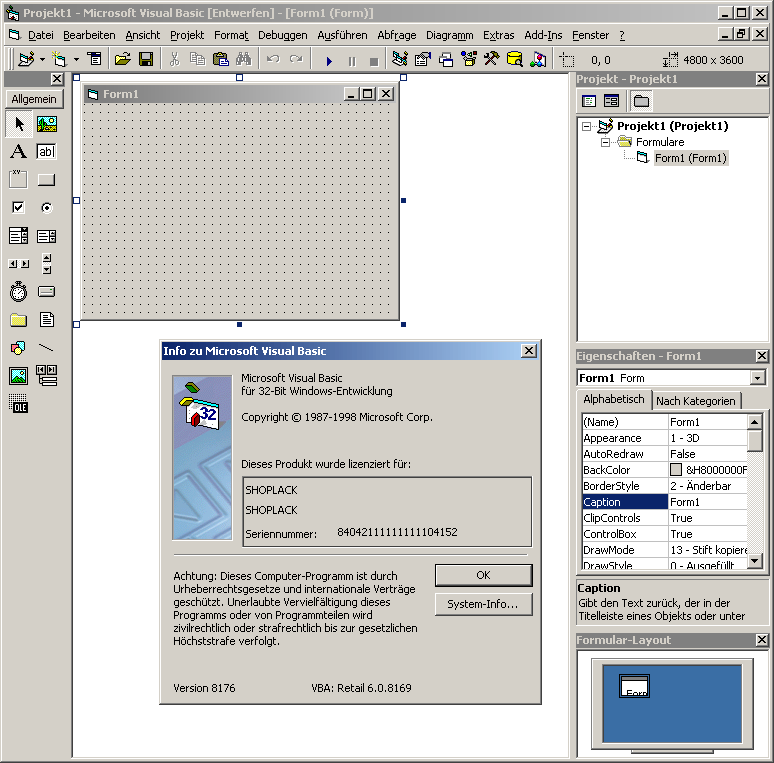Click the Find binoculars toolbar icon
Image resolution: width=774 pixels, height=763 pixels.
point(244,60)
